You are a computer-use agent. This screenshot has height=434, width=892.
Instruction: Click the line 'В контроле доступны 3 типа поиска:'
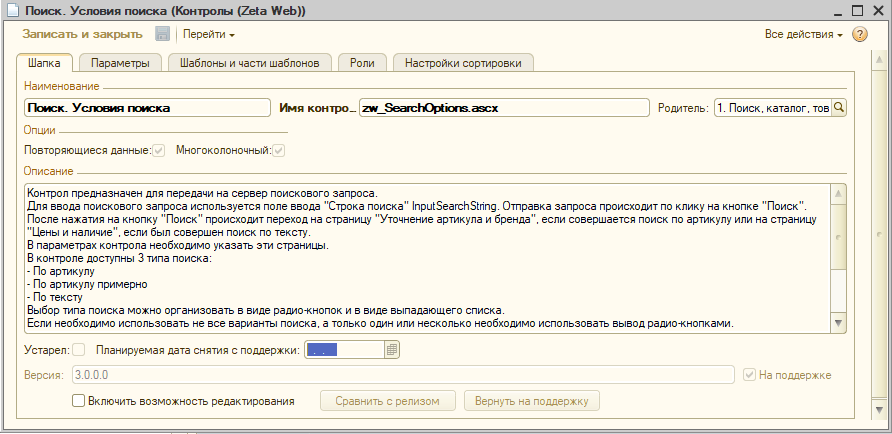(x=119, y=258)
